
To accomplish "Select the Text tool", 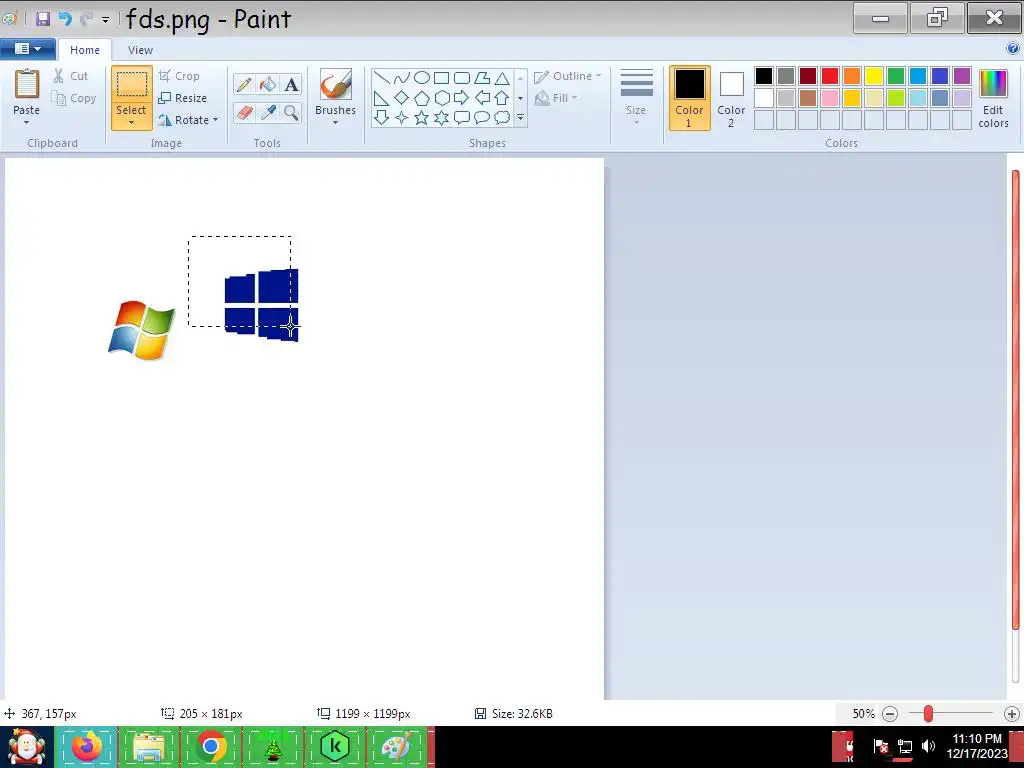I will coord(291,85).
